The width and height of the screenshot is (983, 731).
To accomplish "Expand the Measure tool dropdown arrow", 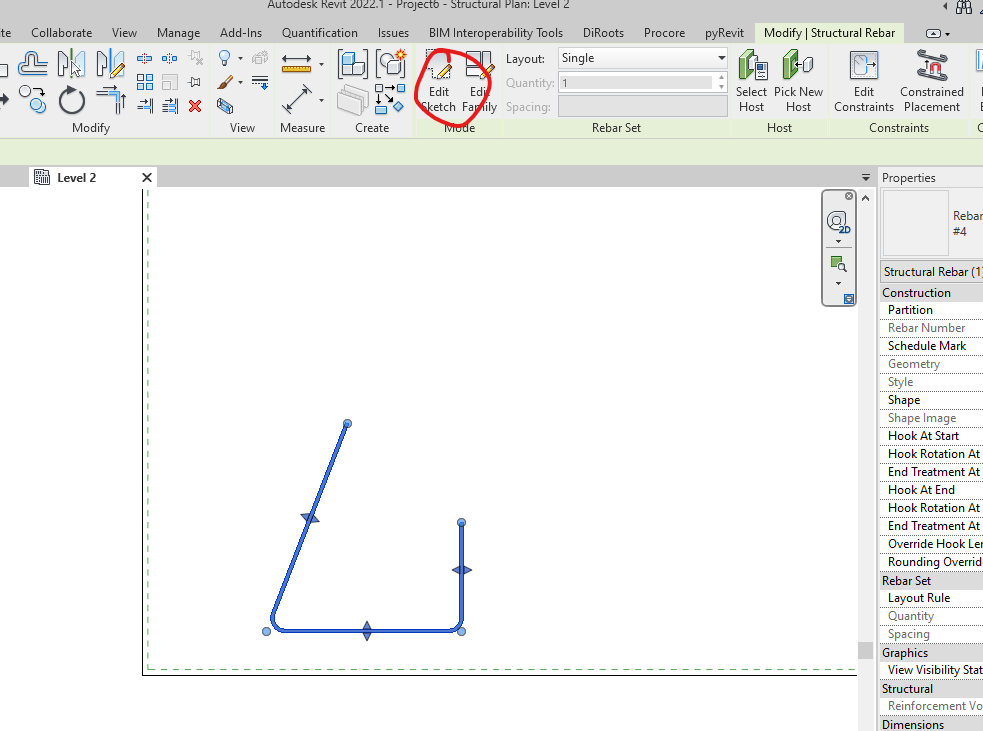I will tap(322, 64).
